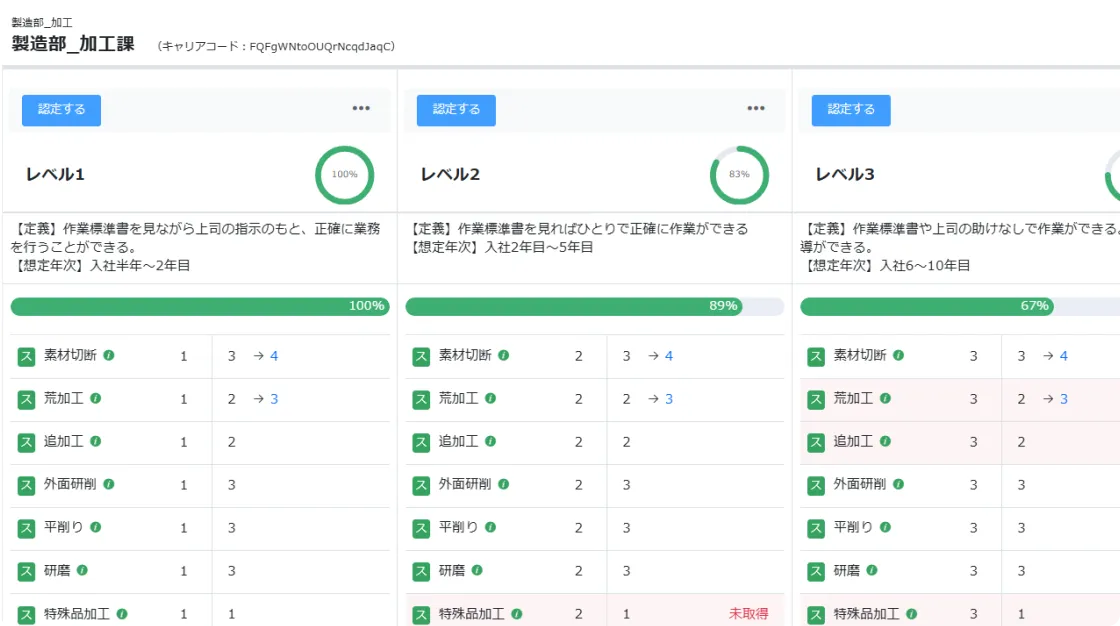The height and width of the screenshot is (626, 1120).
Task: Click 未取得 status on 特殊品加工 in レベル2
Action: pyautogui.click(x=748, y=614)
